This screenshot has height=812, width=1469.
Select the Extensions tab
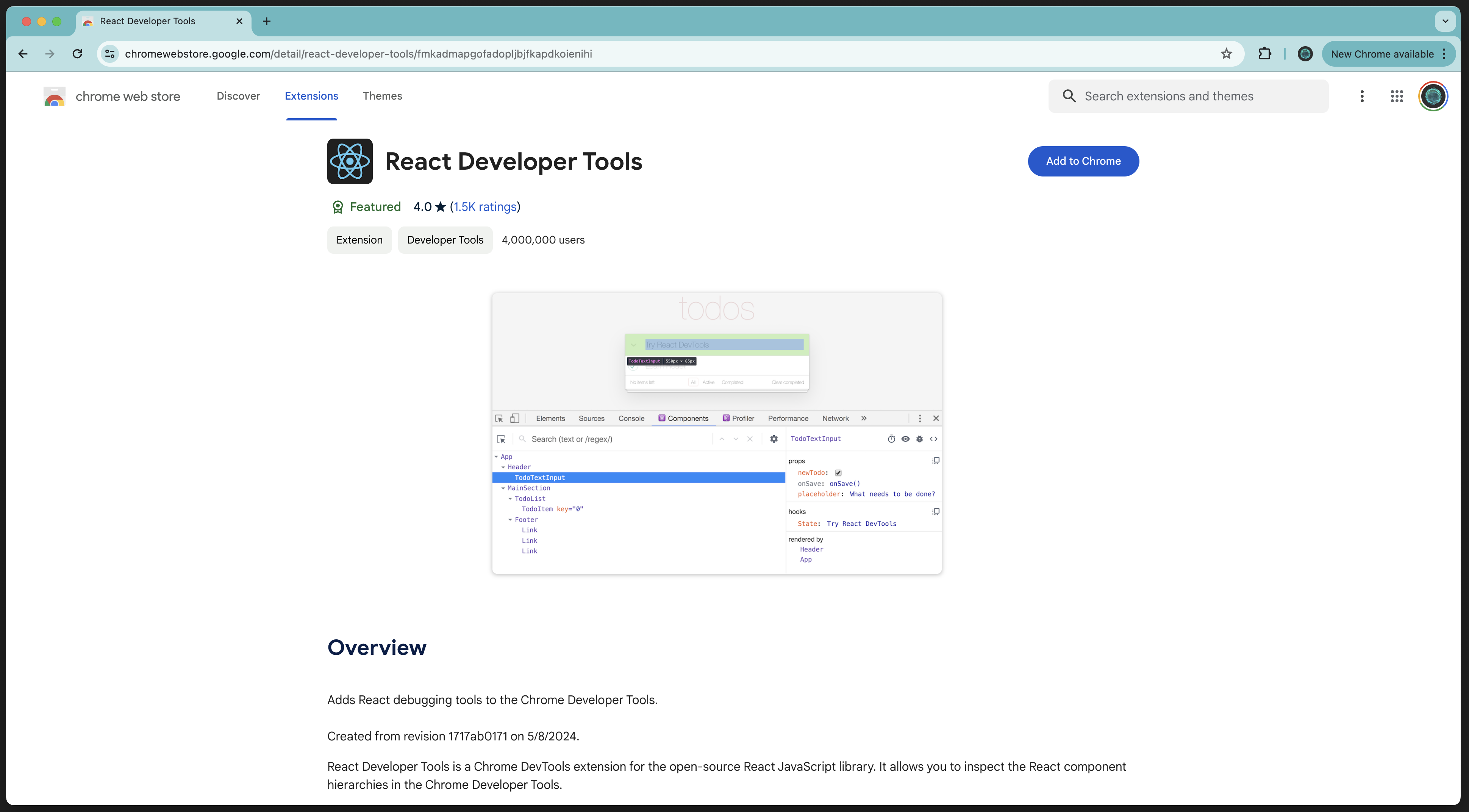311,96
